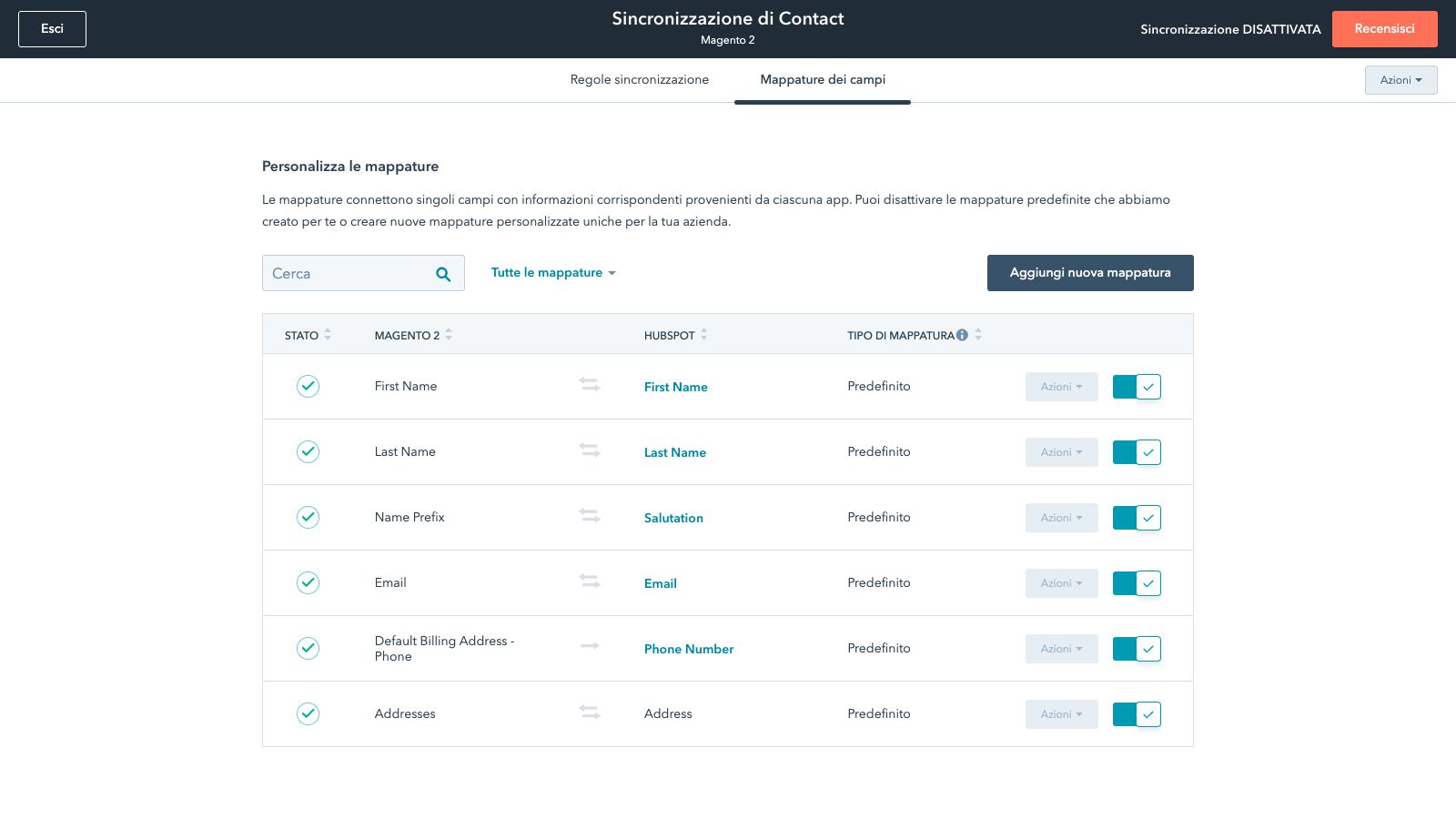The image size is (1456, 819).
Task: Click the Esci button
Action: point(52,29)
